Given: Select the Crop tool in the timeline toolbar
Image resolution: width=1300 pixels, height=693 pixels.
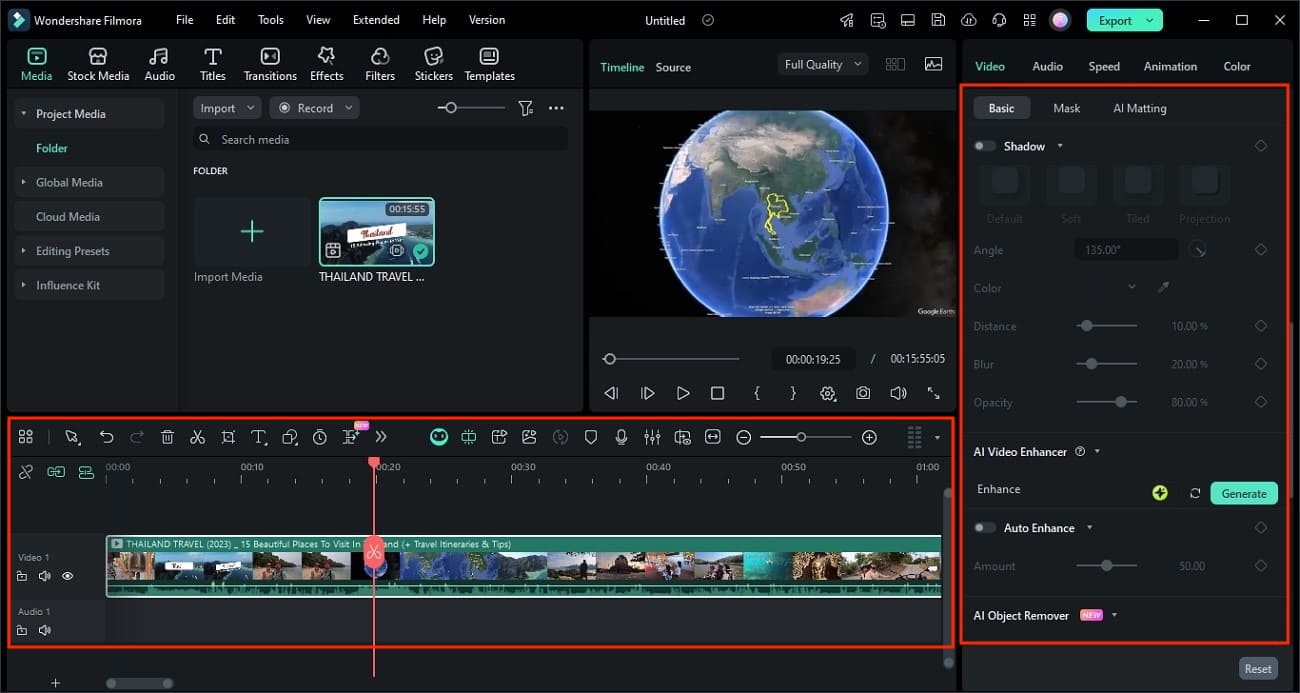Looking at the screenshot, I should click(227, 437).
